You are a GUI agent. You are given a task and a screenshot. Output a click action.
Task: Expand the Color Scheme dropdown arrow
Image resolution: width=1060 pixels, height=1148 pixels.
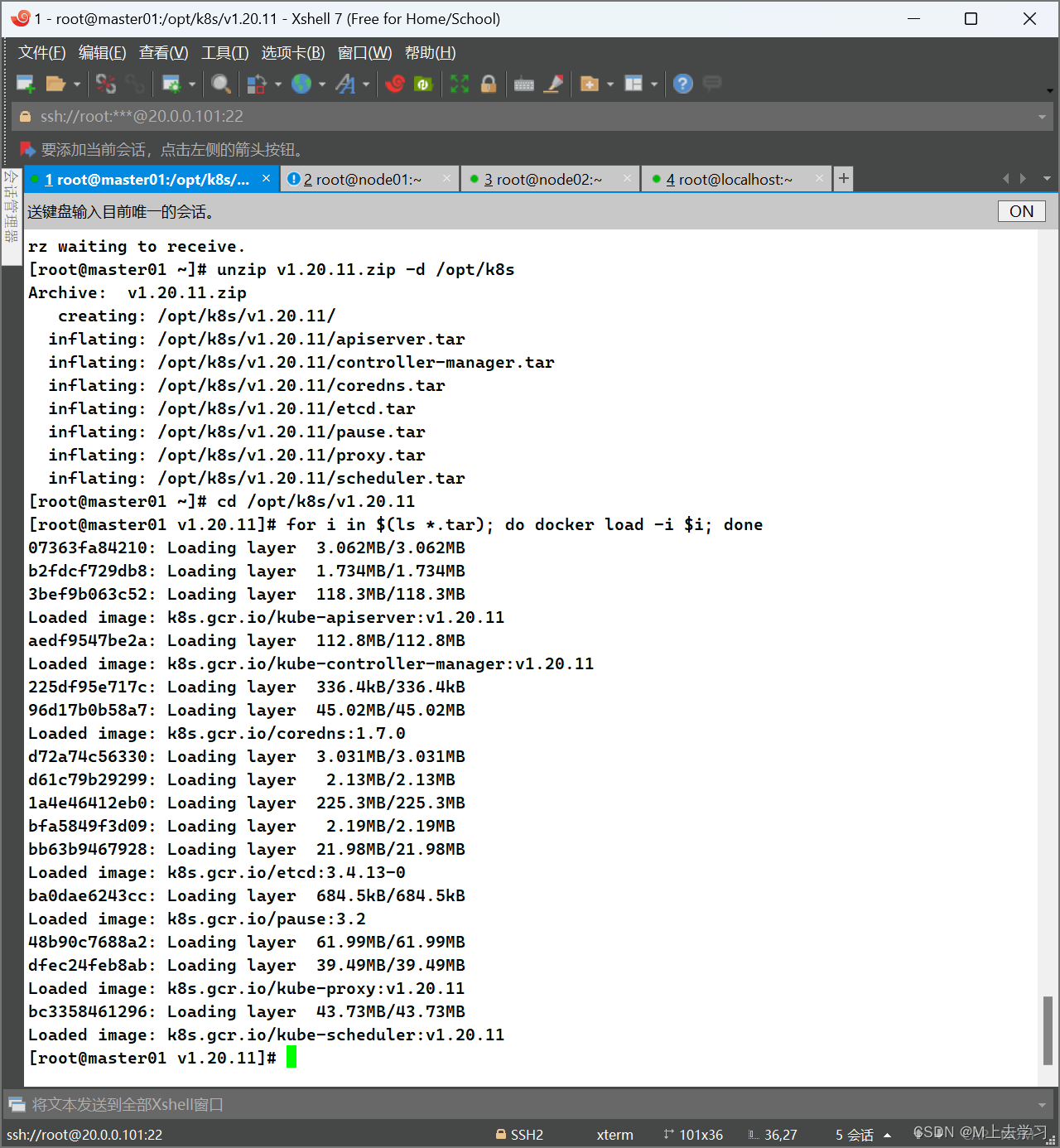pyautogui.click(x=277, y=84)
